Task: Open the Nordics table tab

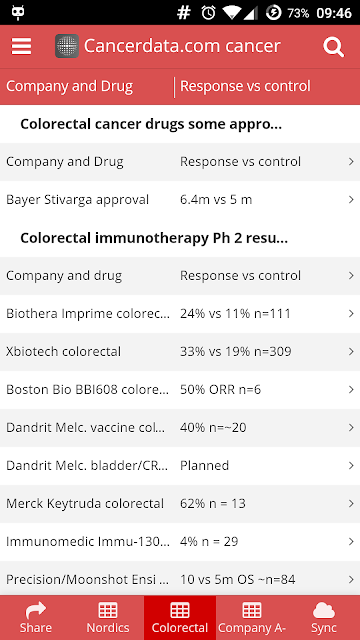Action: coord(108,617)
